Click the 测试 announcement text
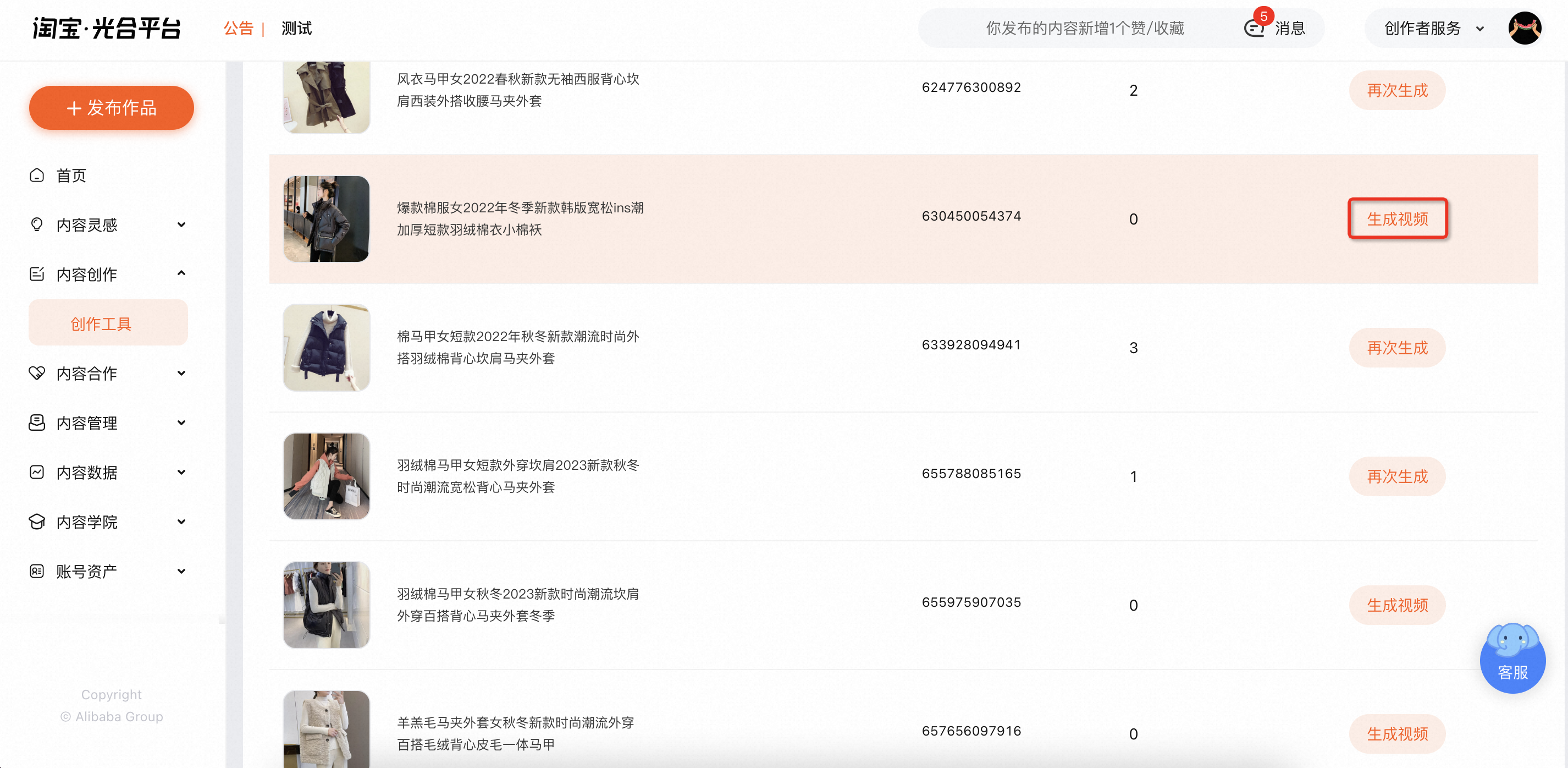 click(296, 28)
